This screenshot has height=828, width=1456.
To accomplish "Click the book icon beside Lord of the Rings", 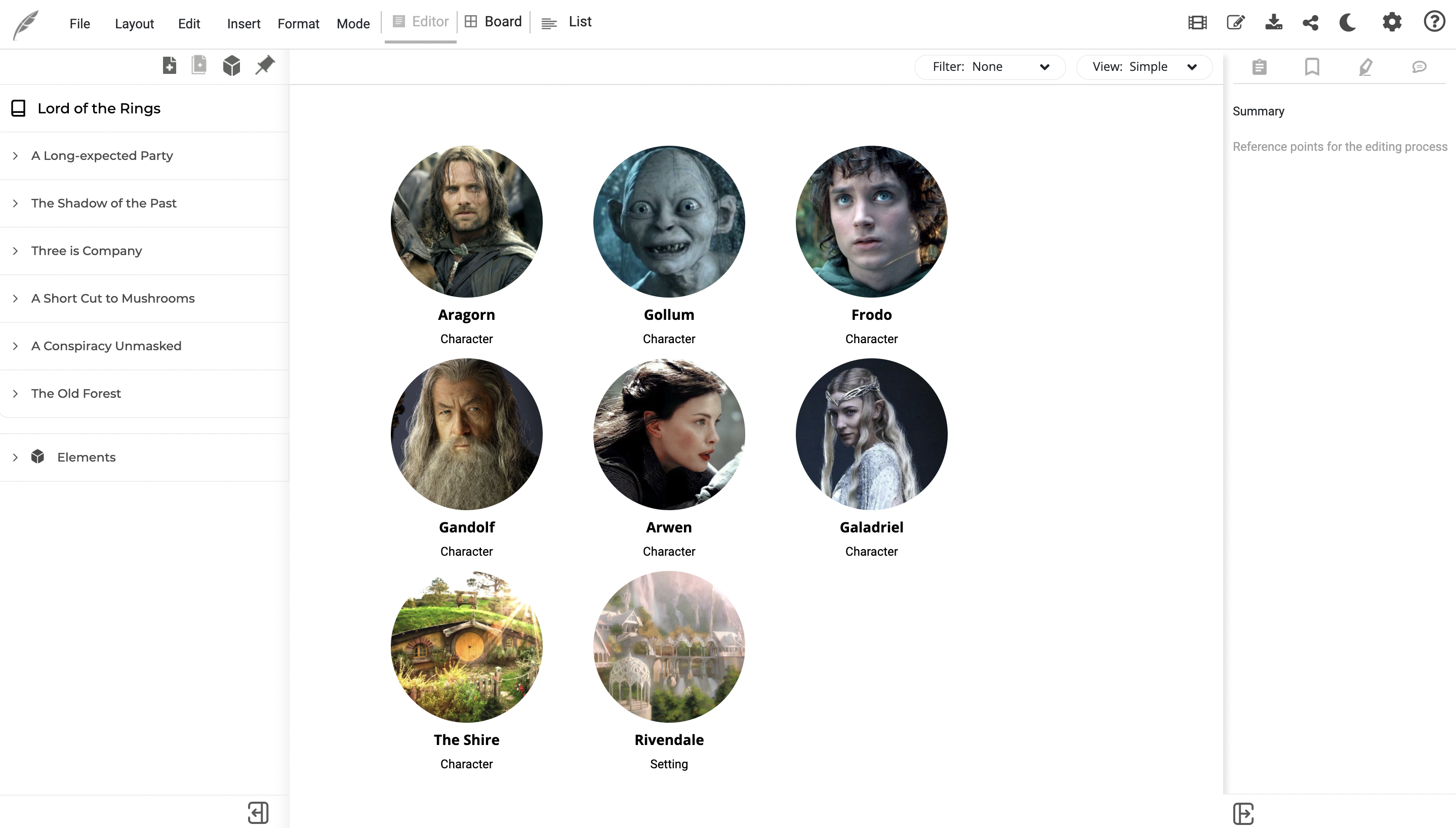I will tap(18, 108).
